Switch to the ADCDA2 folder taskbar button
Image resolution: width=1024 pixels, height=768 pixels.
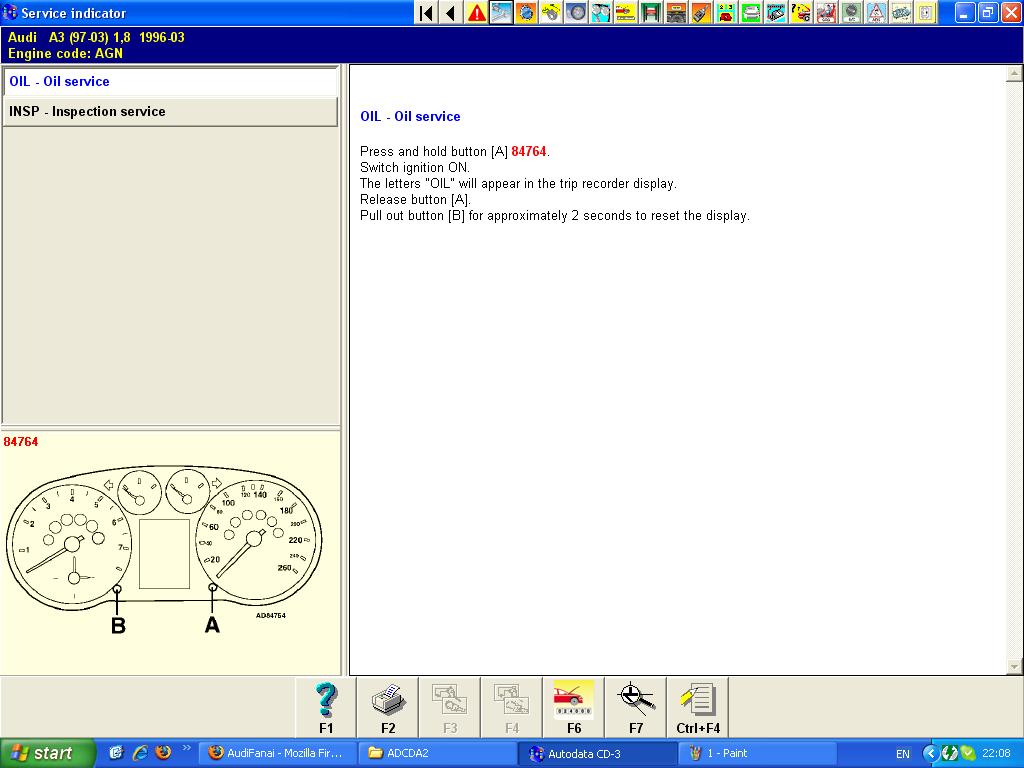438,754
